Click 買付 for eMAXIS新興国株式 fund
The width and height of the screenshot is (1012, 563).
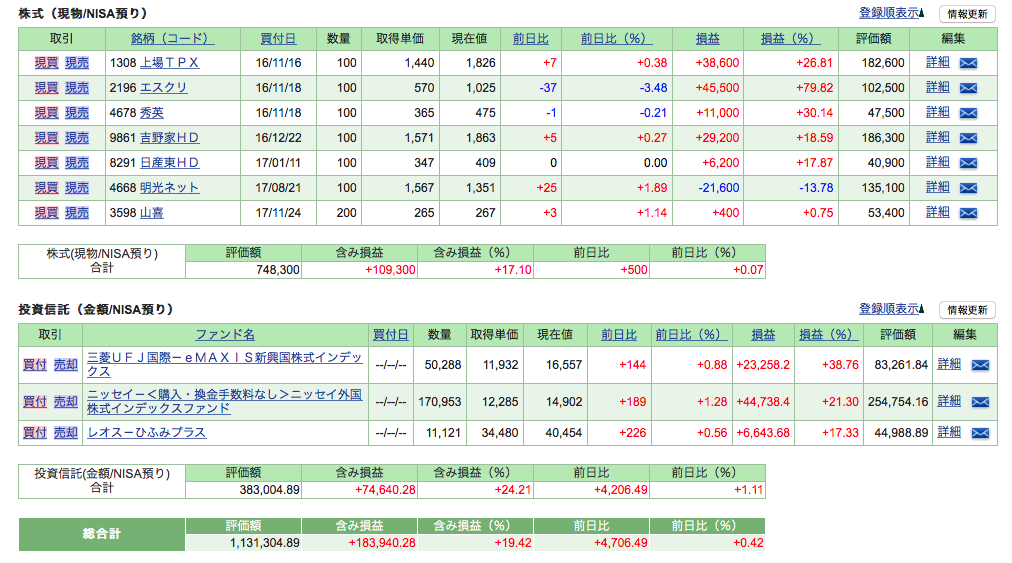coord(35,365)
